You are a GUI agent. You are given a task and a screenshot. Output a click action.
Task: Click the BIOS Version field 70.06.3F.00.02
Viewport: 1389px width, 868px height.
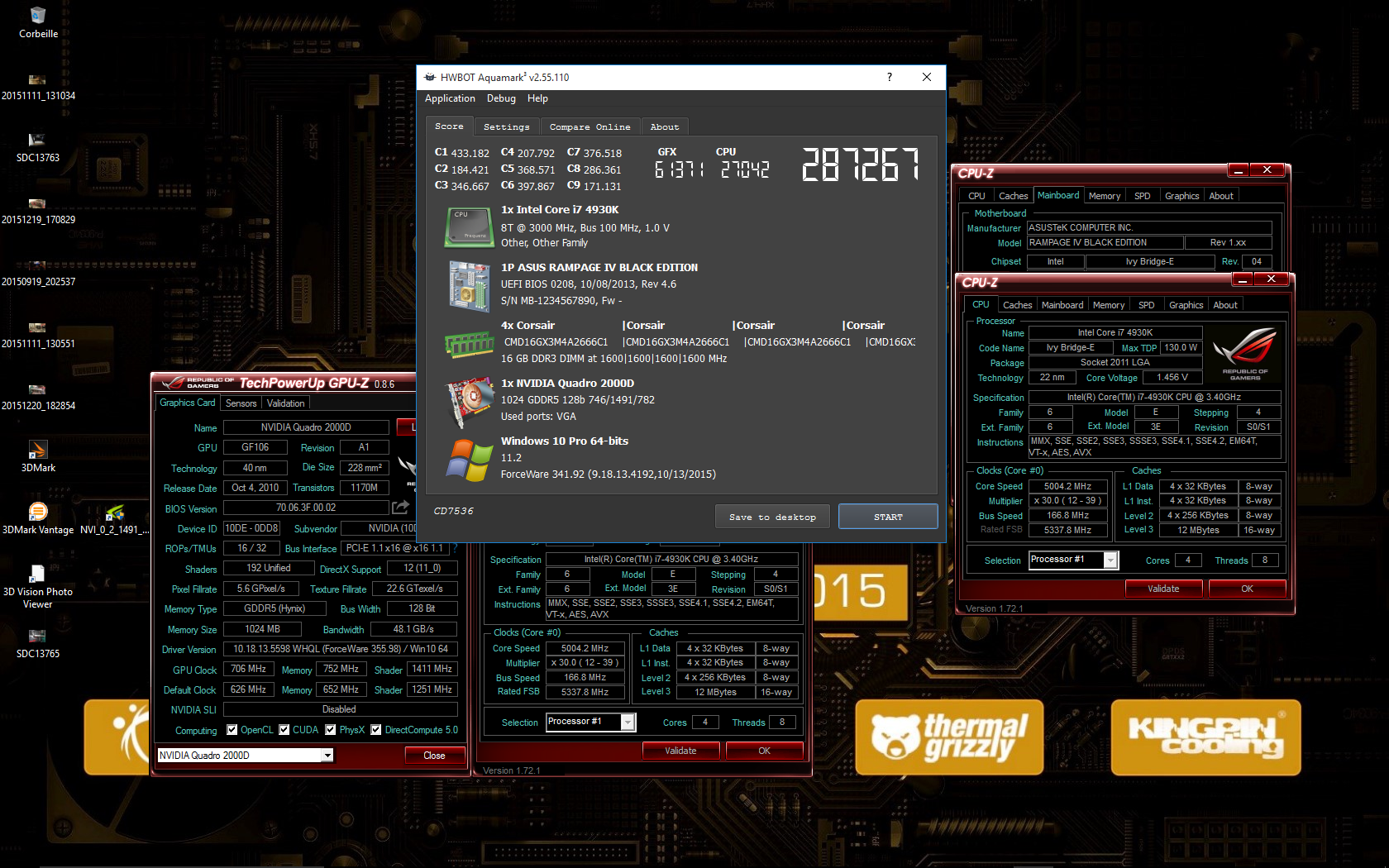[306, 508]
